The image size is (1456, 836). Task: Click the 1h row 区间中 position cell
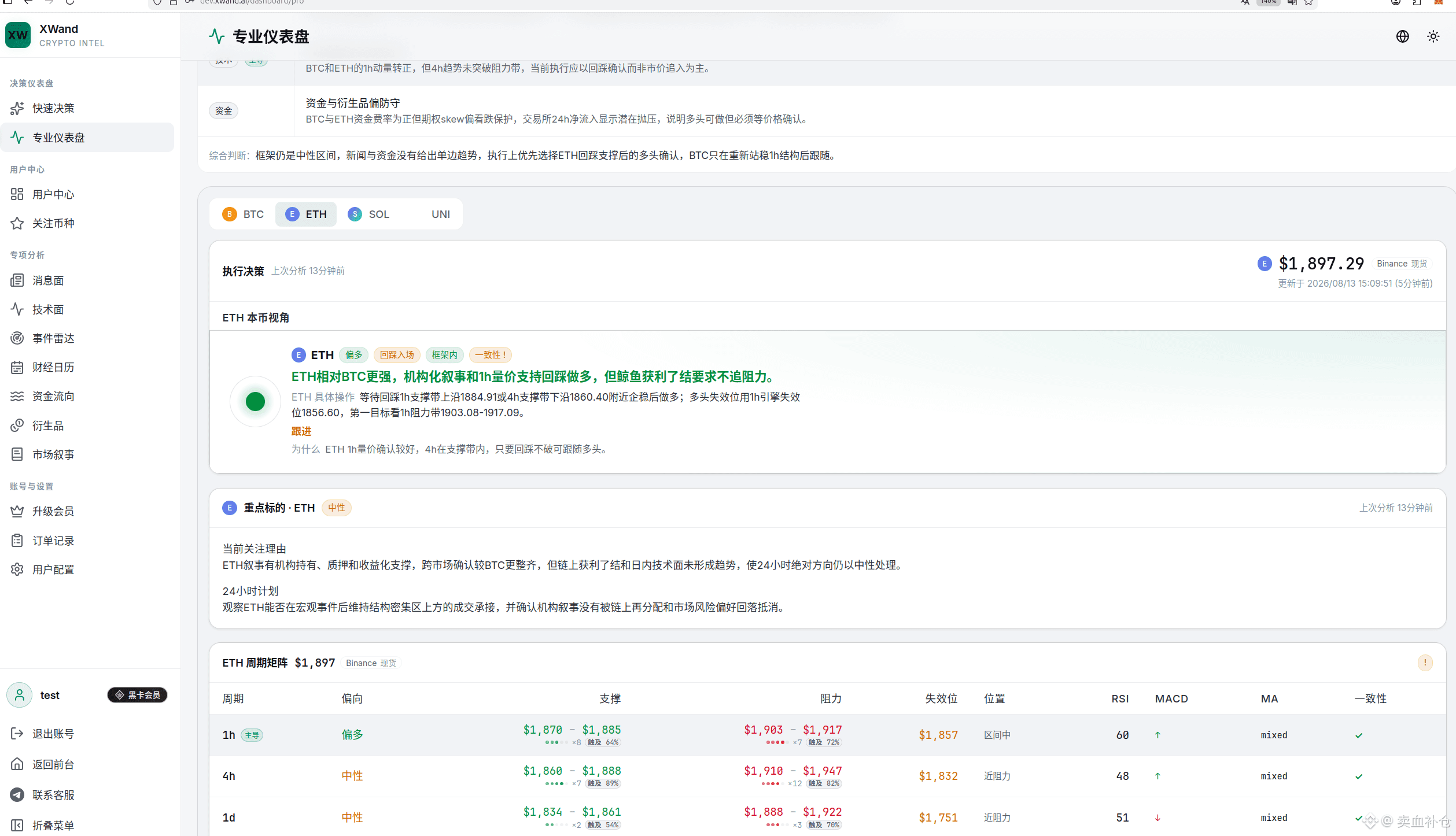(x=997, y=735)
